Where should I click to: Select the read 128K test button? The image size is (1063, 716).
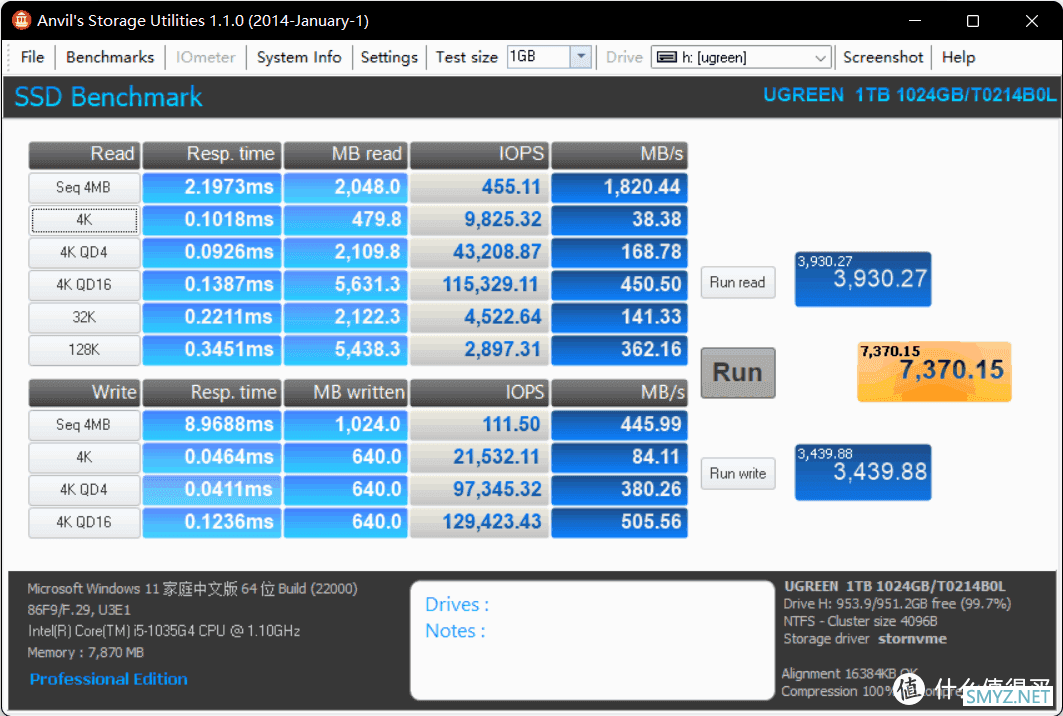point(84,350)
